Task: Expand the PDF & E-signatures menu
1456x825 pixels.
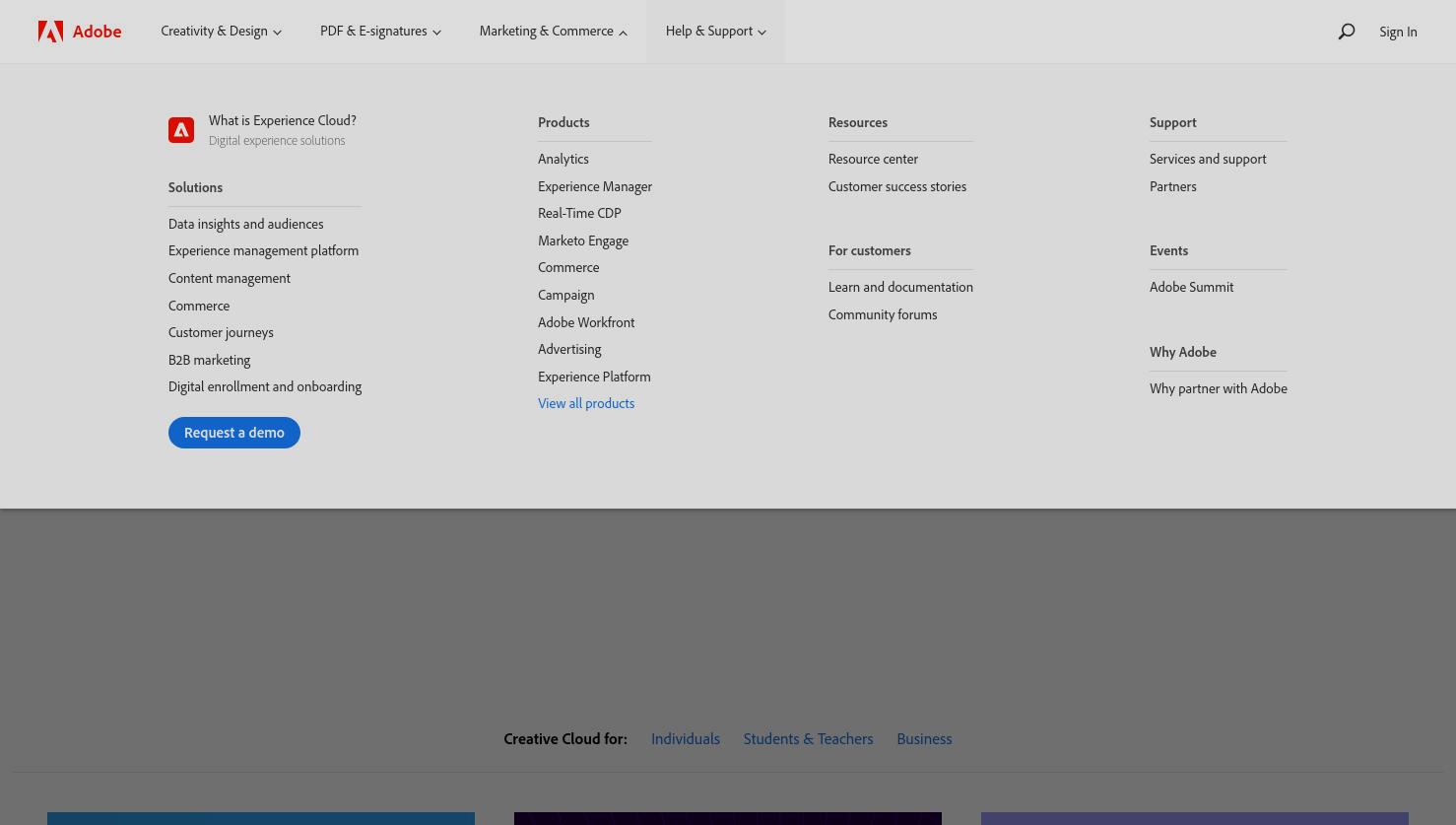Action: click(x=380, y=32)
